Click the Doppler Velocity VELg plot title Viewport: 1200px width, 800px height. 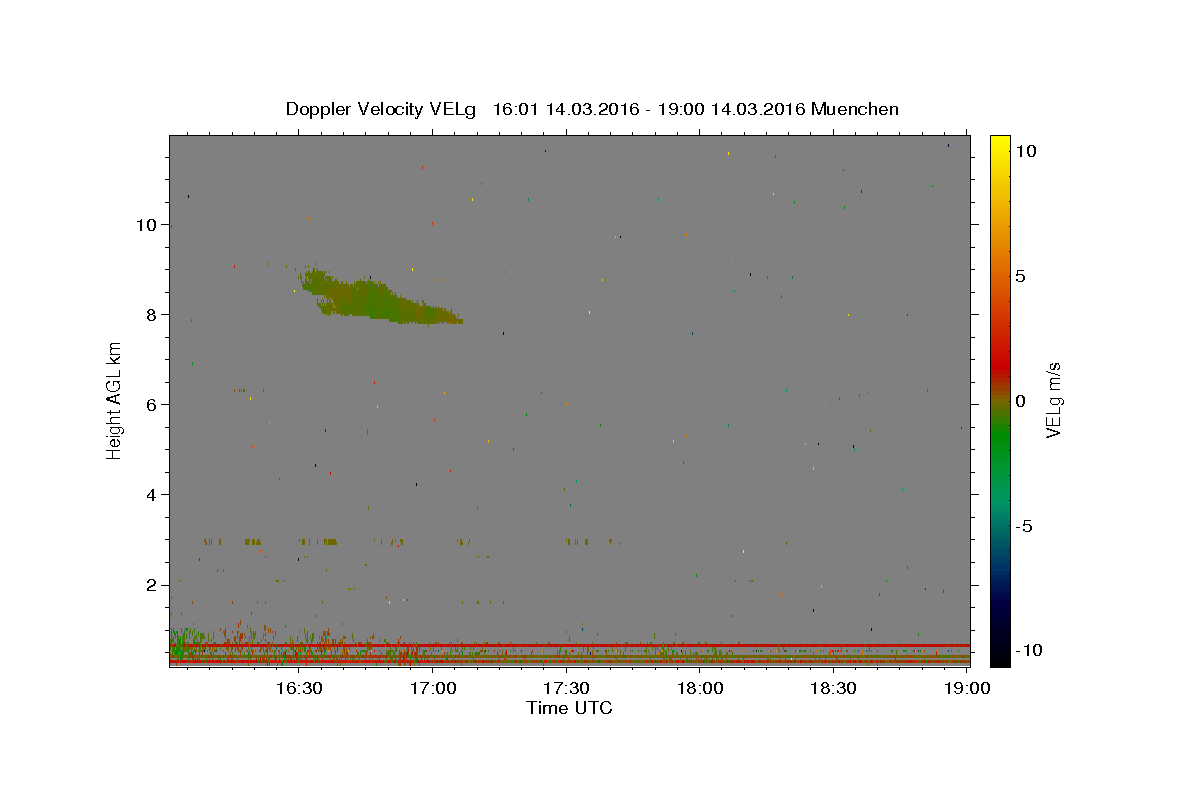(592, 109)
